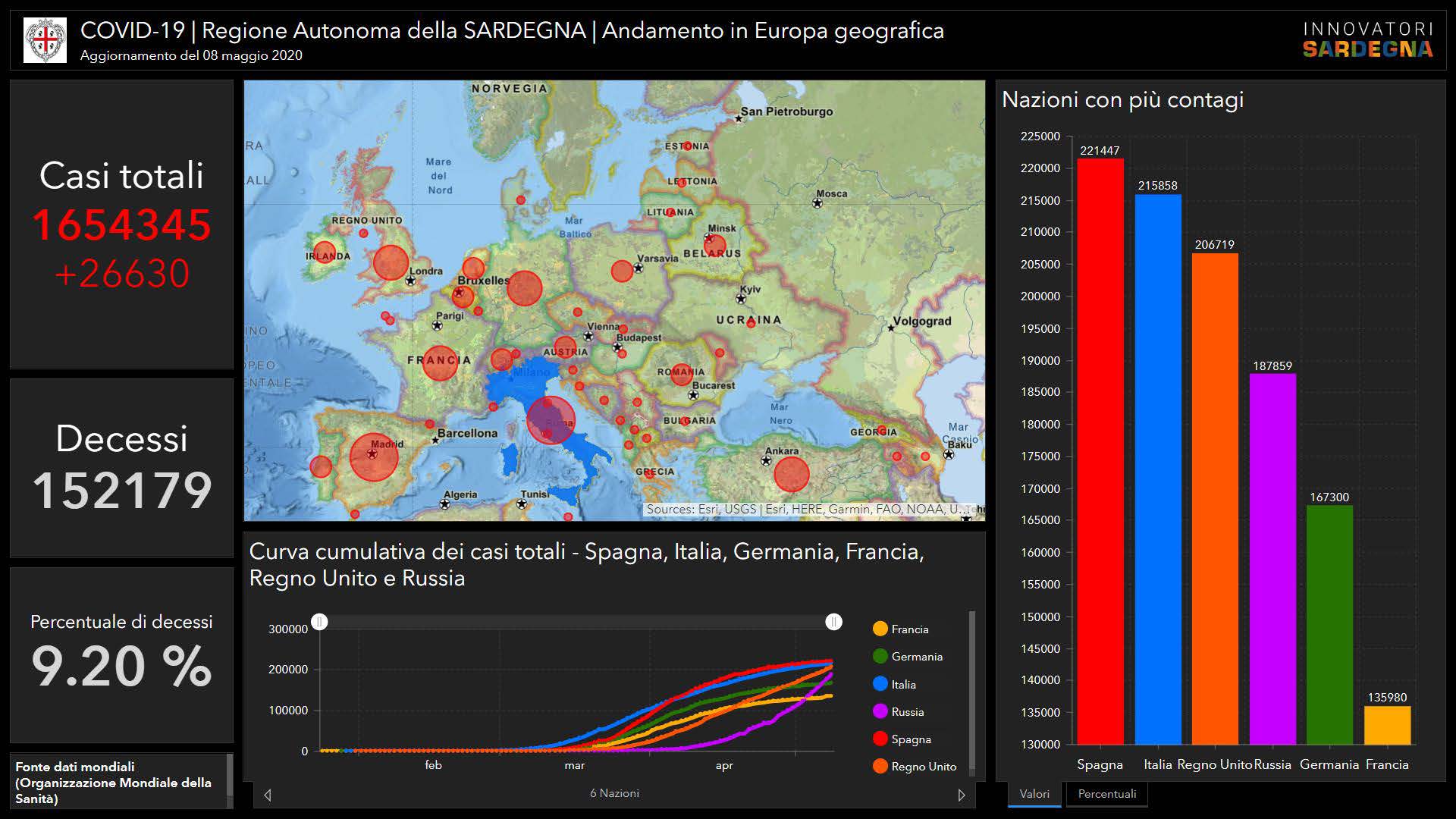Grab the left time range slider handle
The image size is (1456, 819).
click(x=320, y=622)
